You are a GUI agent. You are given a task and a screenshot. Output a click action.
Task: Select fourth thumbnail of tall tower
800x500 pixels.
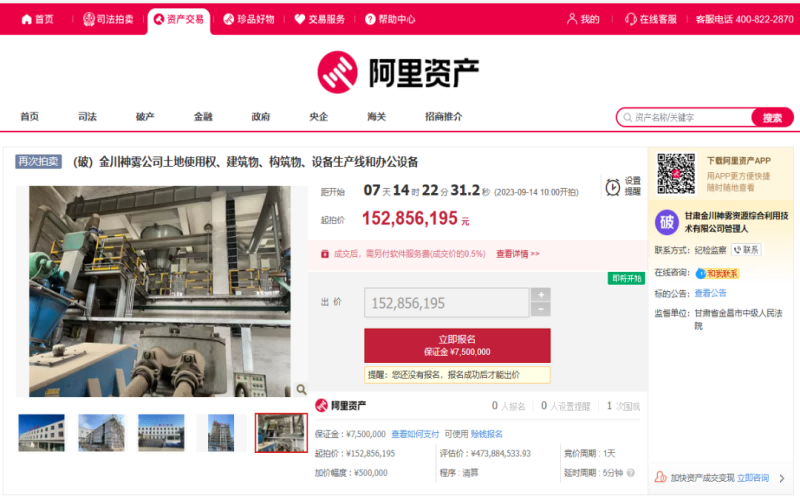click(x=221, y=433)
